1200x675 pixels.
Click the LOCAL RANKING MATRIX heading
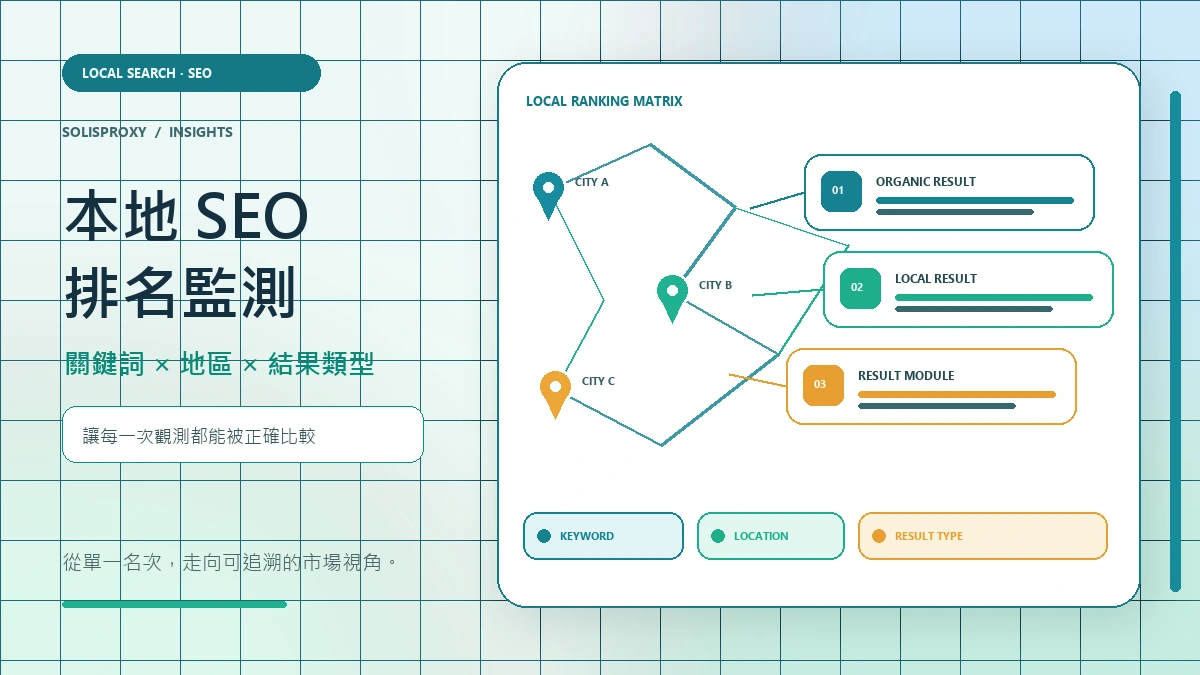(x=604, y=101)
